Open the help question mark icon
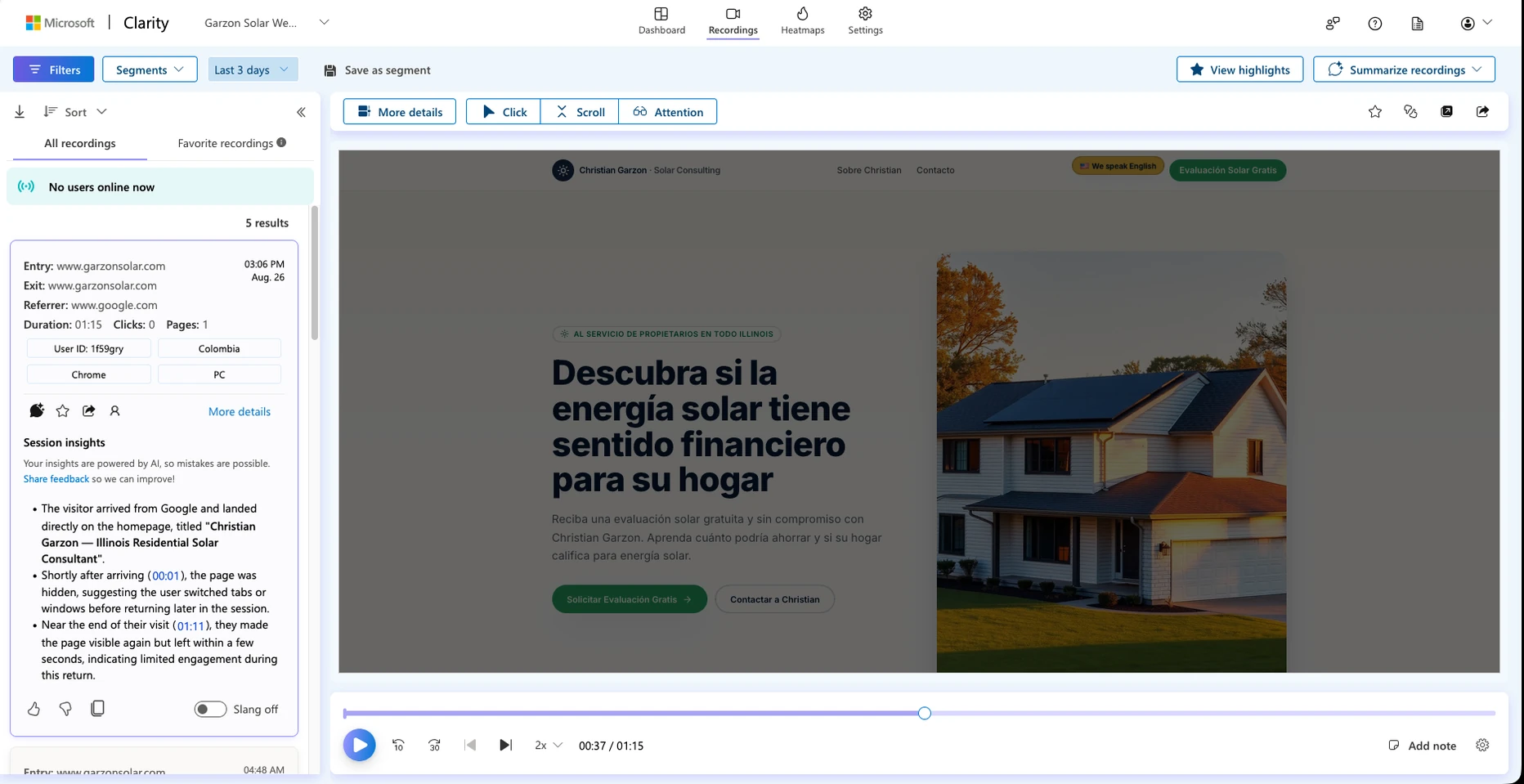Screen dimensions: 1524x784 click(1375, 23)
